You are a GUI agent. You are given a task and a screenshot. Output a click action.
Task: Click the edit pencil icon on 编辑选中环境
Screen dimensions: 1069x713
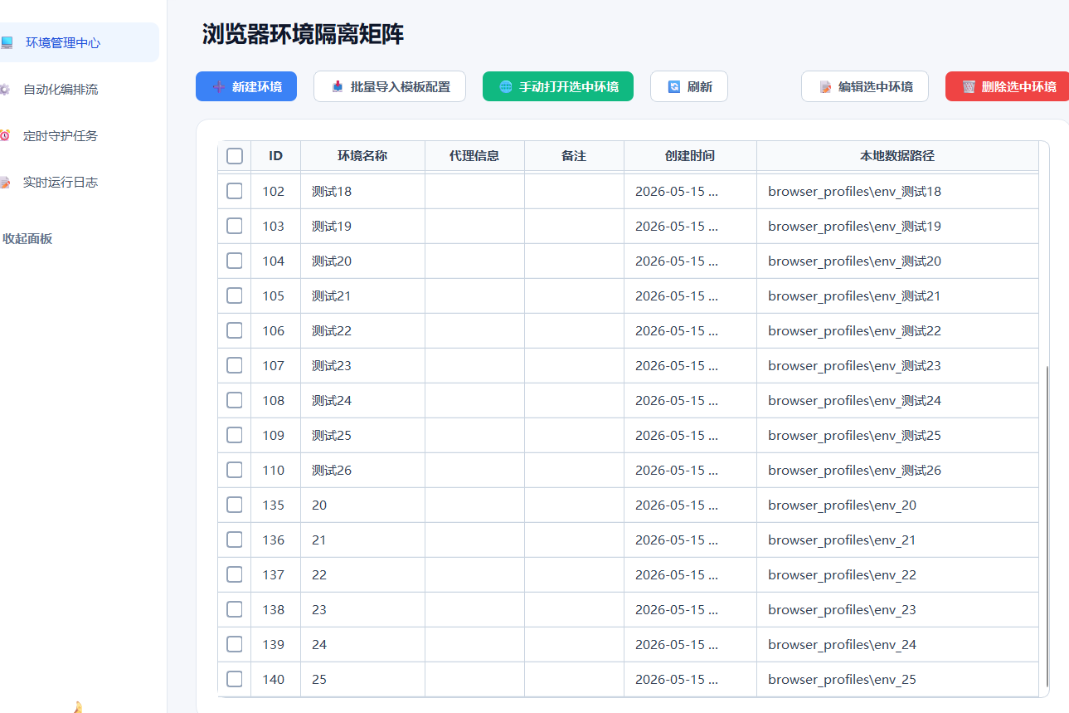825,87
